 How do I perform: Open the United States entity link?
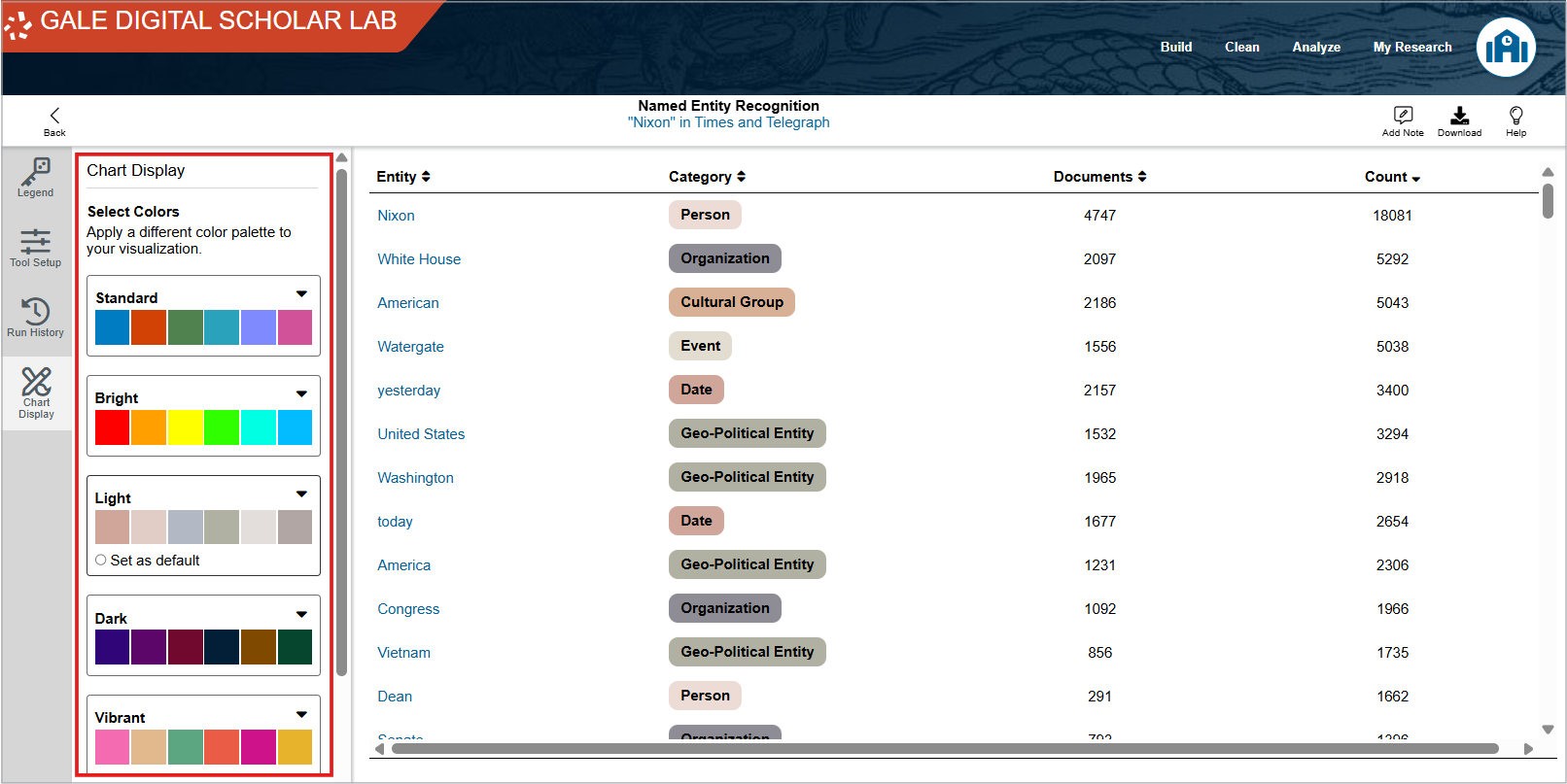421,434
